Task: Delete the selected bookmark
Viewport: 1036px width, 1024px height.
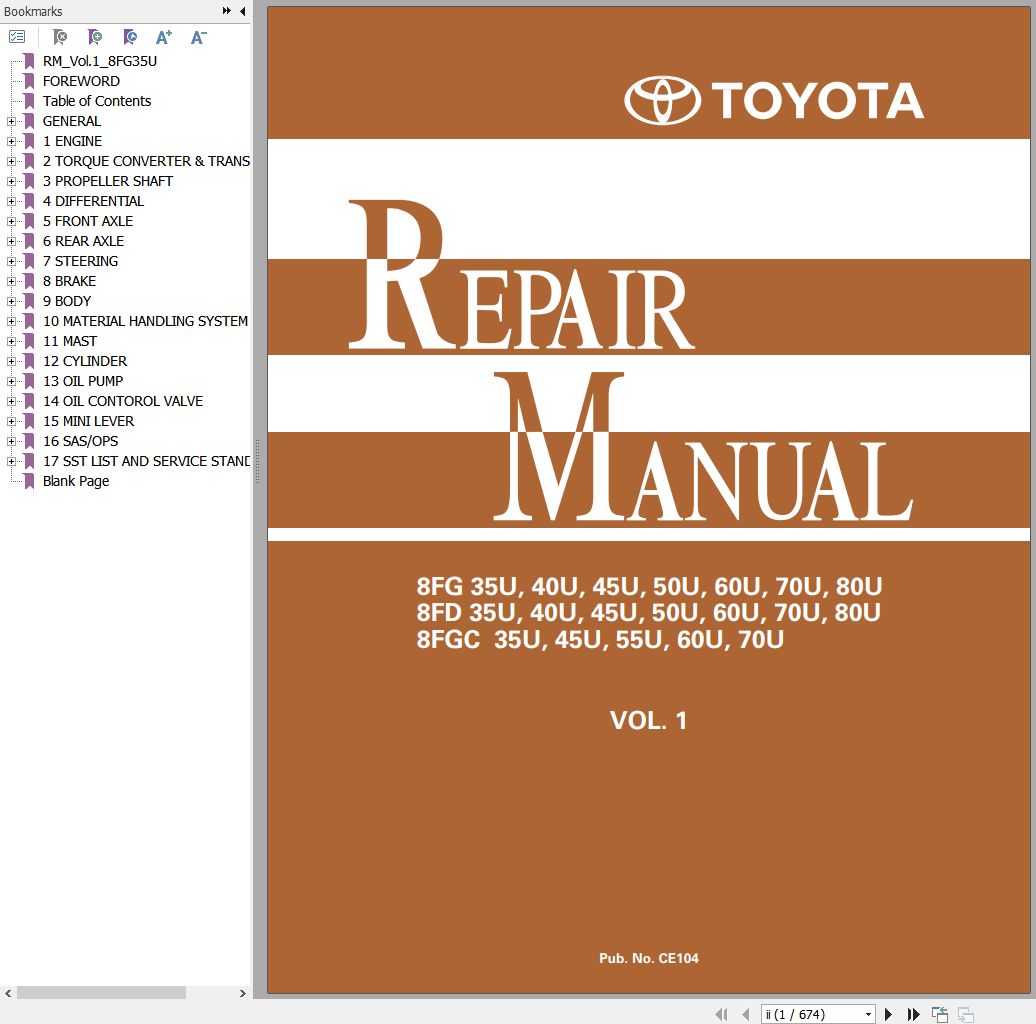Action: [59, 37]
